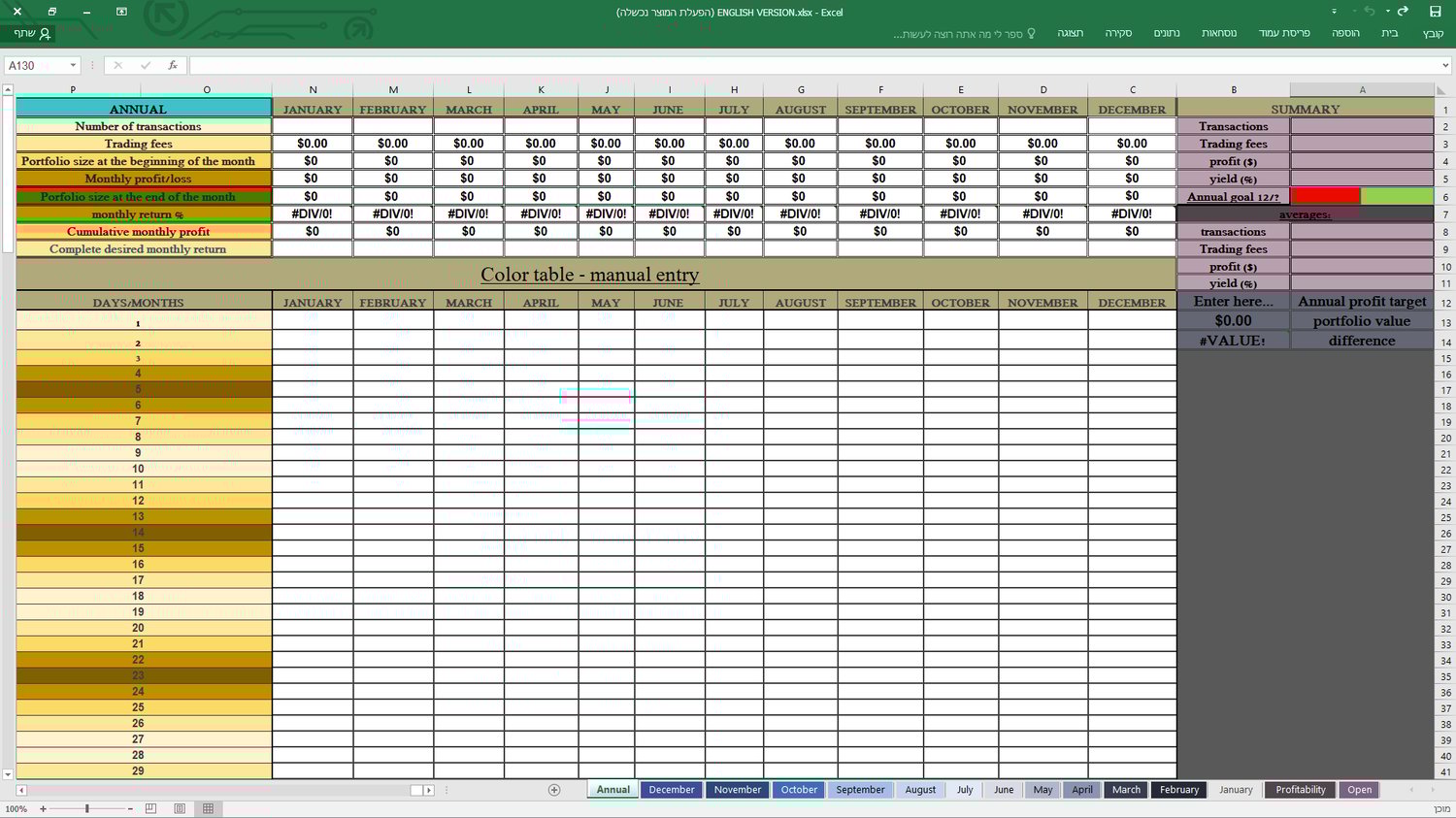Open the Ribbon Display Options icon

[x=121, y=12]
